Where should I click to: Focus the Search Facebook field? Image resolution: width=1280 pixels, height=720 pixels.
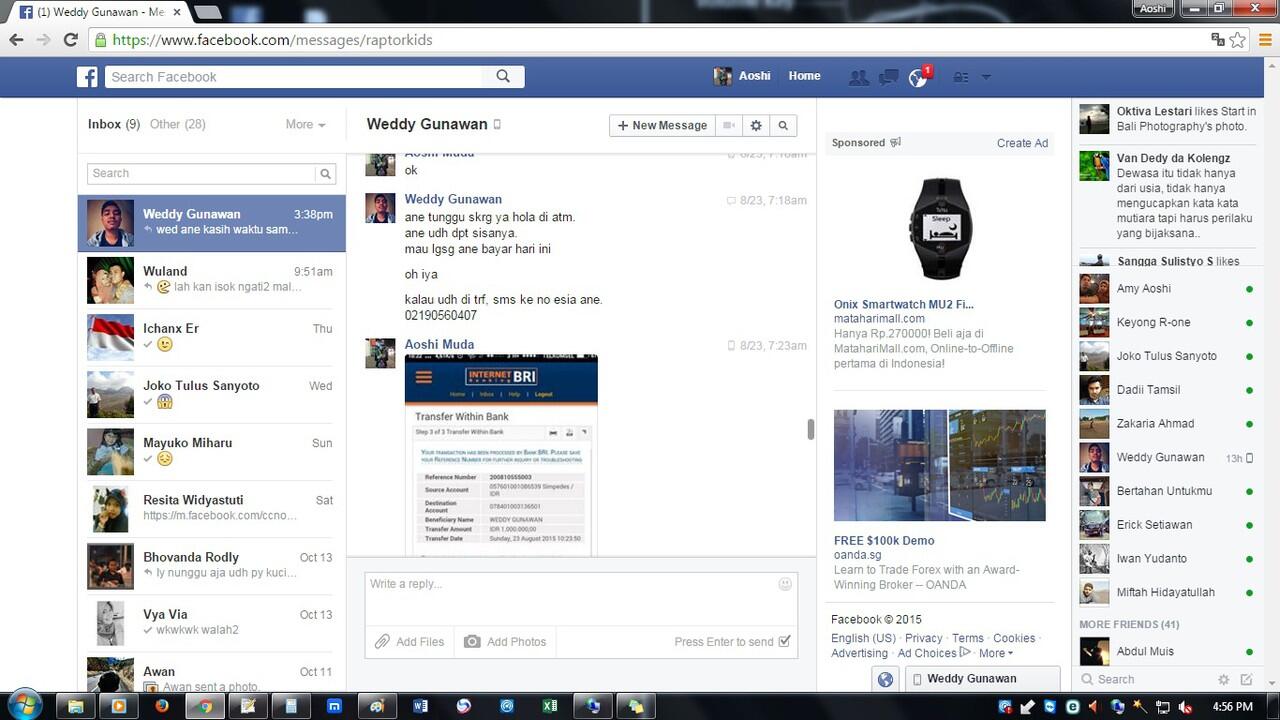(295, 76)
